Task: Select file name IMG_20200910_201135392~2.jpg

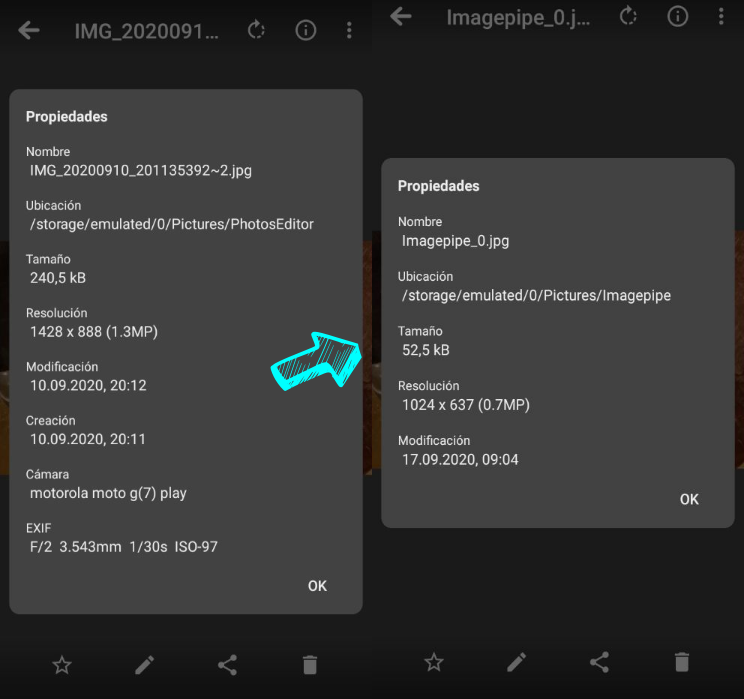Action: point(141,170)
